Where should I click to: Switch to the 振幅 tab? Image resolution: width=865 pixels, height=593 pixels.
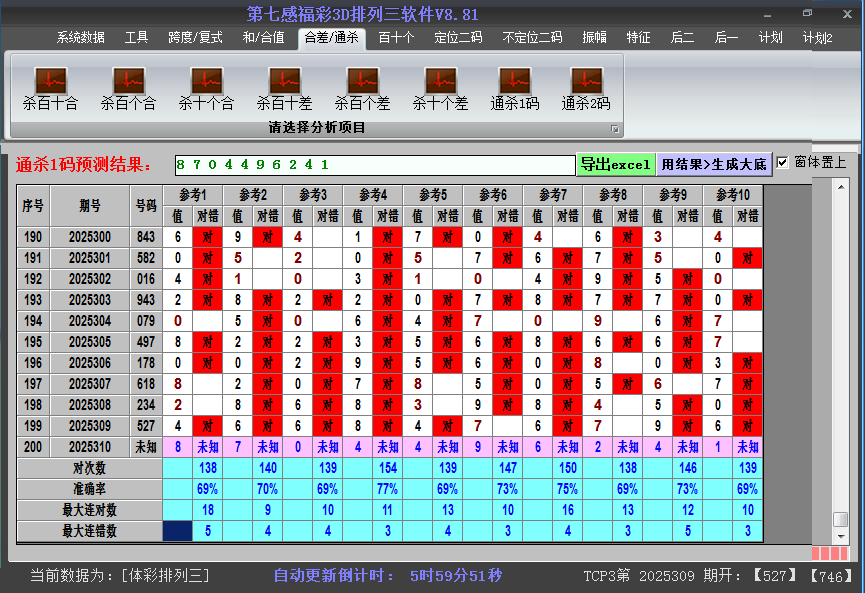(x=595, y=38)
